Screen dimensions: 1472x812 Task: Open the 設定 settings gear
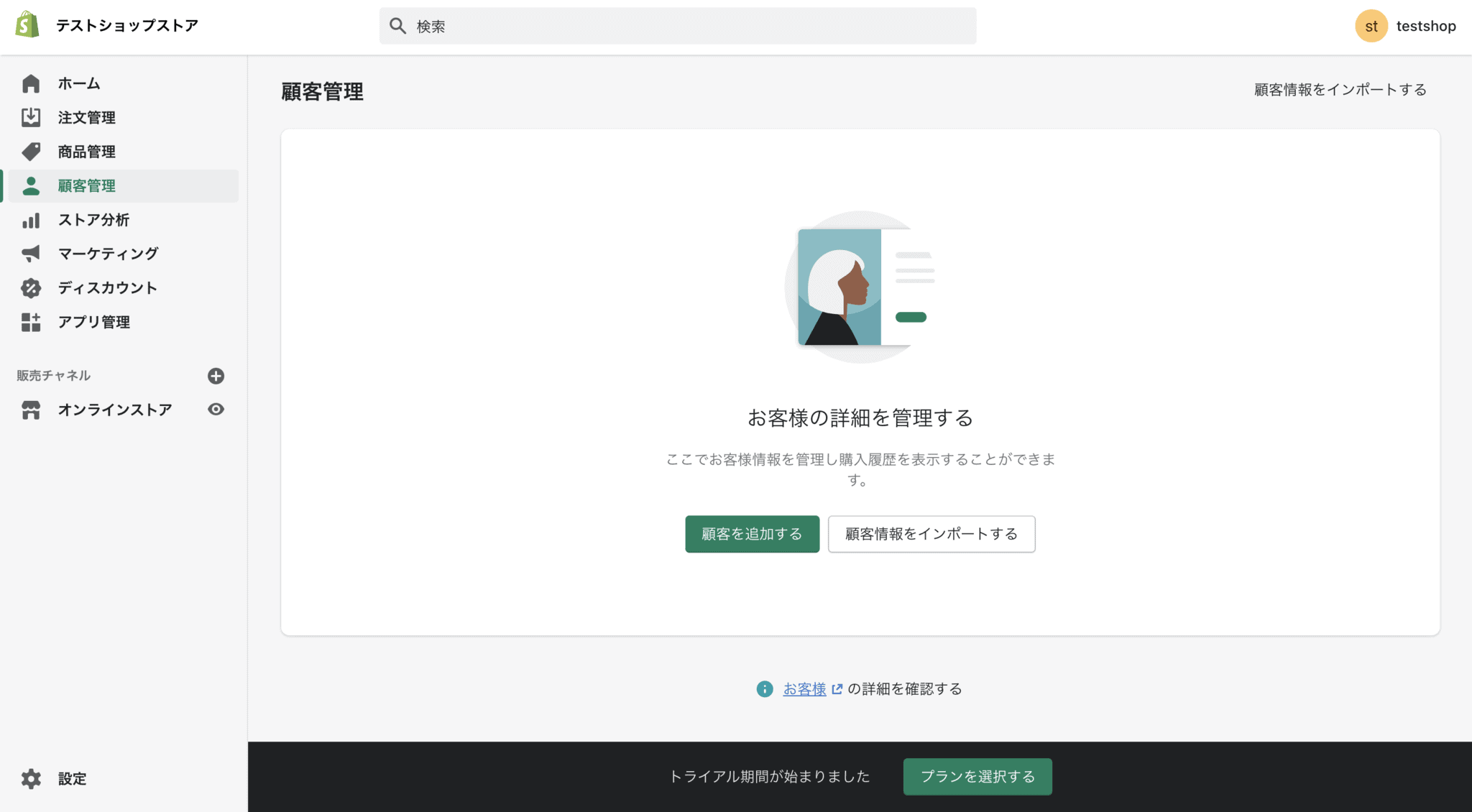coord(31,778)
